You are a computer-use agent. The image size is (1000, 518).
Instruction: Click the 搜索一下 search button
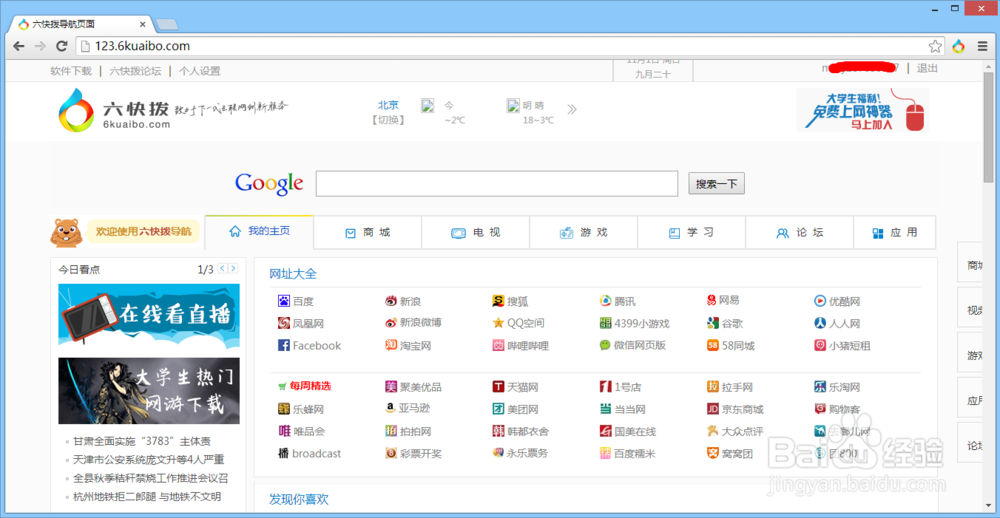click(x=716, y=184)
